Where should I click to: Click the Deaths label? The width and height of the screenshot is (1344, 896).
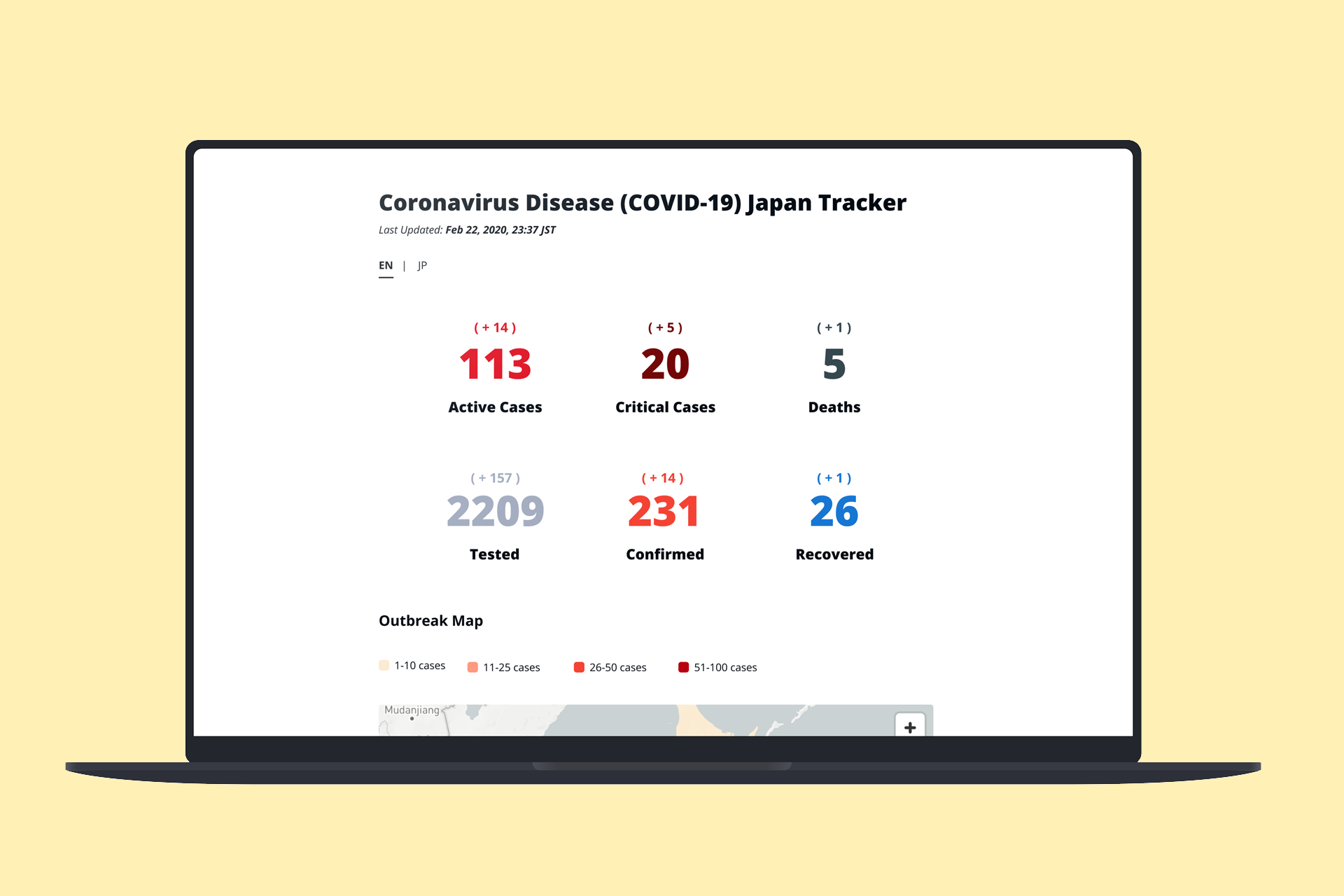coord(834,407)
